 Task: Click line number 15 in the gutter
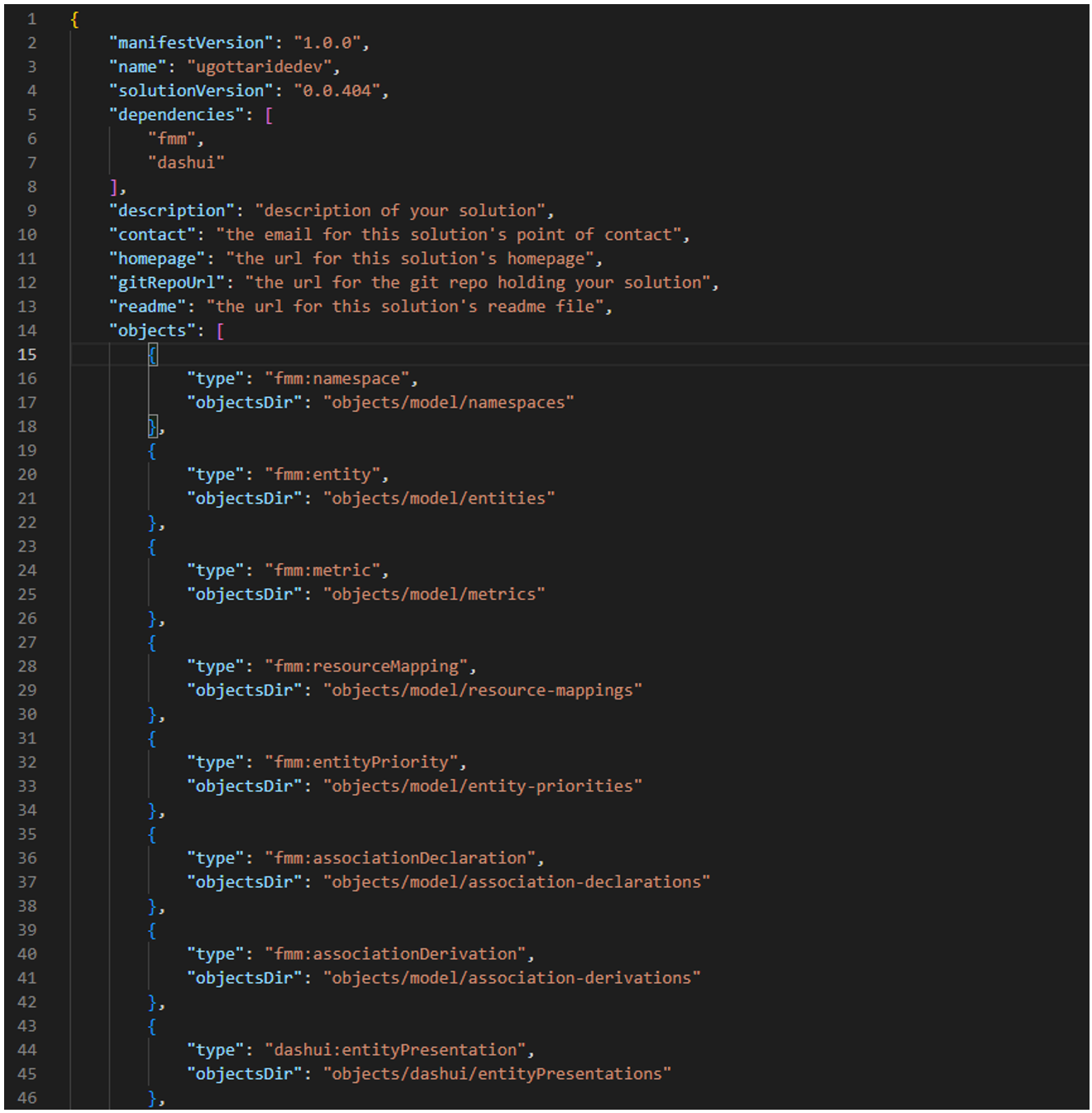click(26, 354)
